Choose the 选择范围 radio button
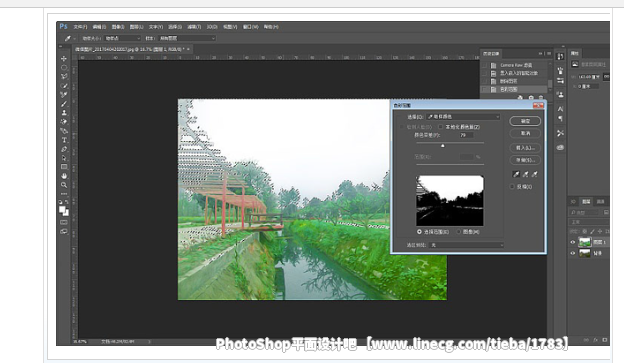Screen dimensions: 624x363 (419, 231)
